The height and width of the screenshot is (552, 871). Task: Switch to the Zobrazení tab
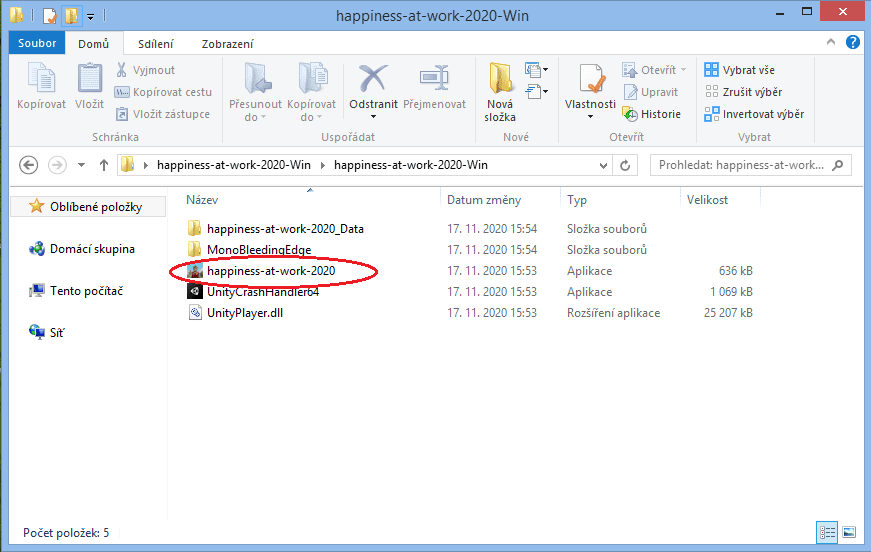[227, 44]
